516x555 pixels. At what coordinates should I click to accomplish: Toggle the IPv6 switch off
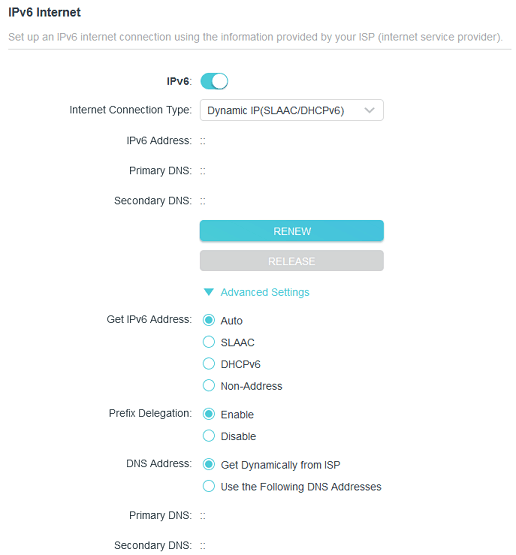coord(214,81)
